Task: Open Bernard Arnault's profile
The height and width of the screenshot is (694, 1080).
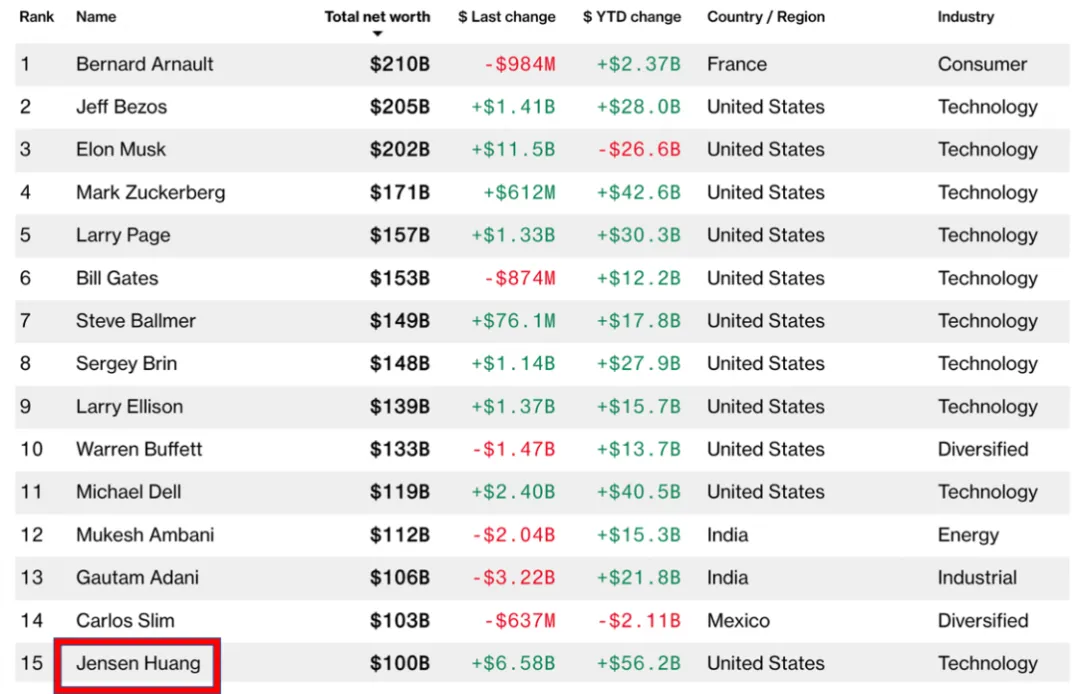Action: click(x=145, y=64)
